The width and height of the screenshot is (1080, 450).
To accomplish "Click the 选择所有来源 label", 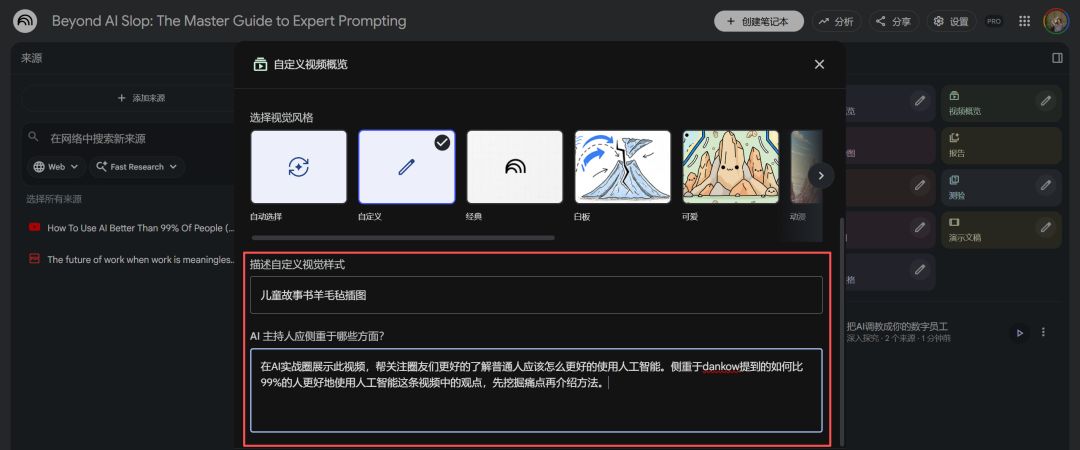I will click(54, 199).
